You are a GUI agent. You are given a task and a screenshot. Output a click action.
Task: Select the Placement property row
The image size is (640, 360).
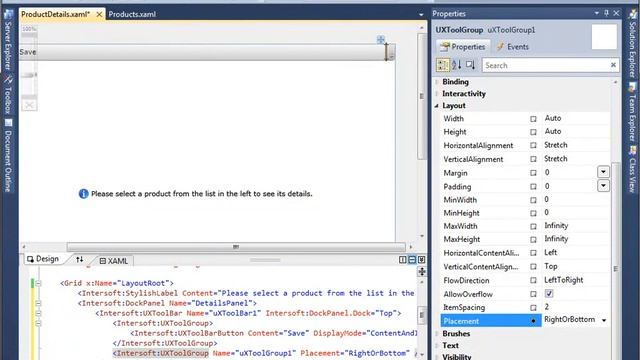click(x=525, y=321)
